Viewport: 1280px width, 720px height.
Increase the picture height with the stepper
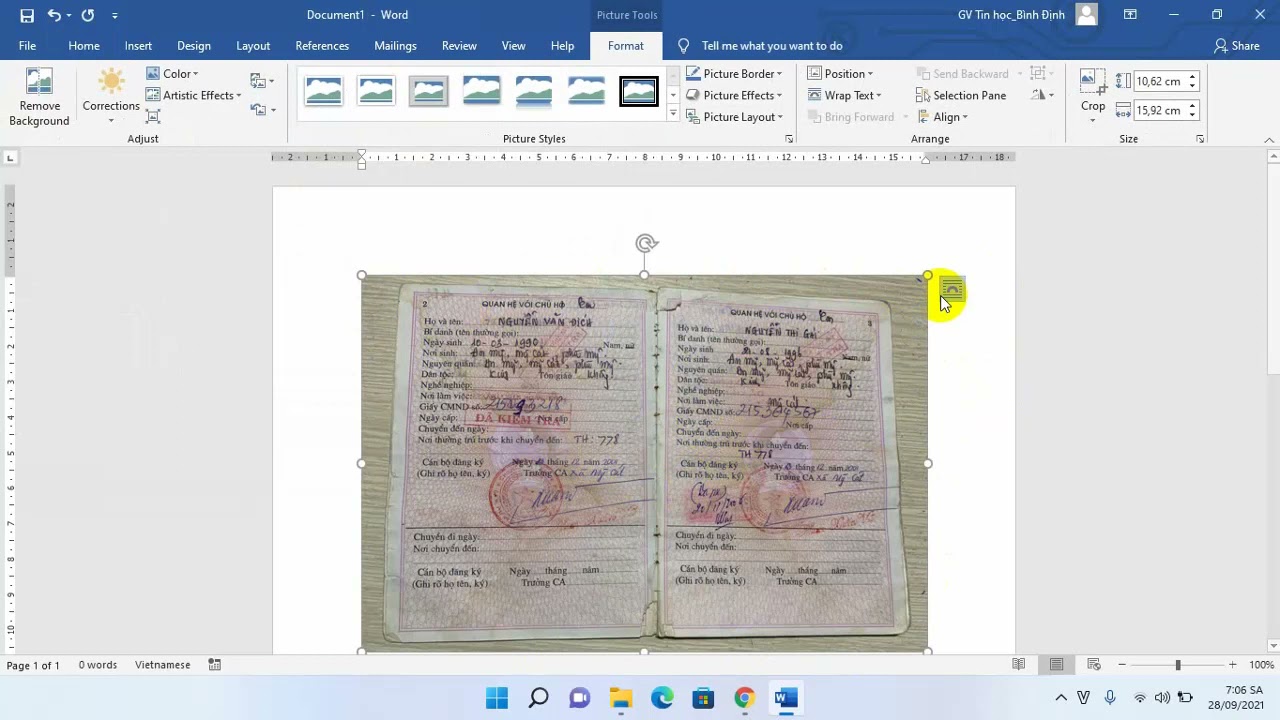pos(1193,77)
